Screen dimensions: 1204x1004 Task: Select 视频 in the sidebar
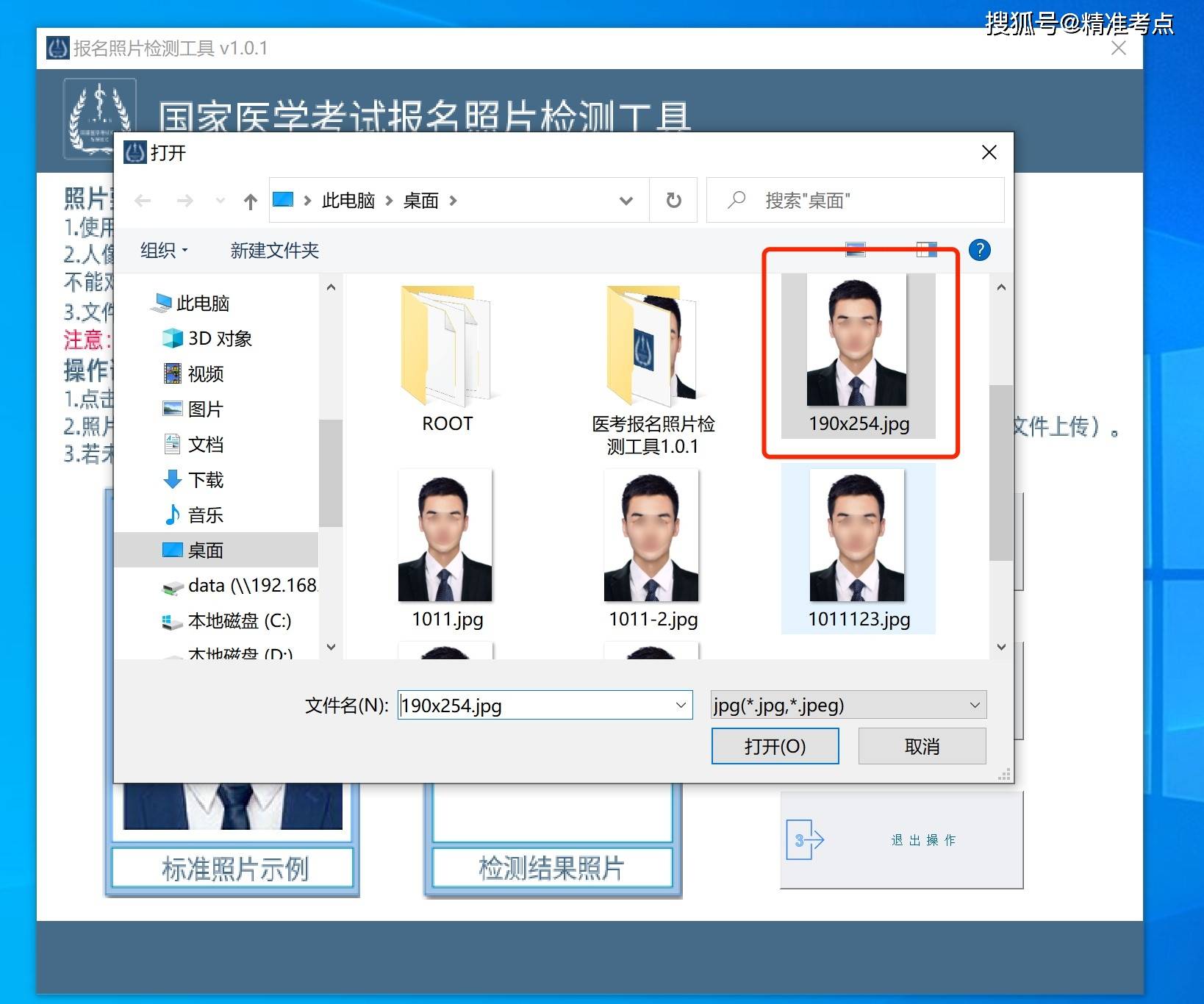(x=193, y=373)
